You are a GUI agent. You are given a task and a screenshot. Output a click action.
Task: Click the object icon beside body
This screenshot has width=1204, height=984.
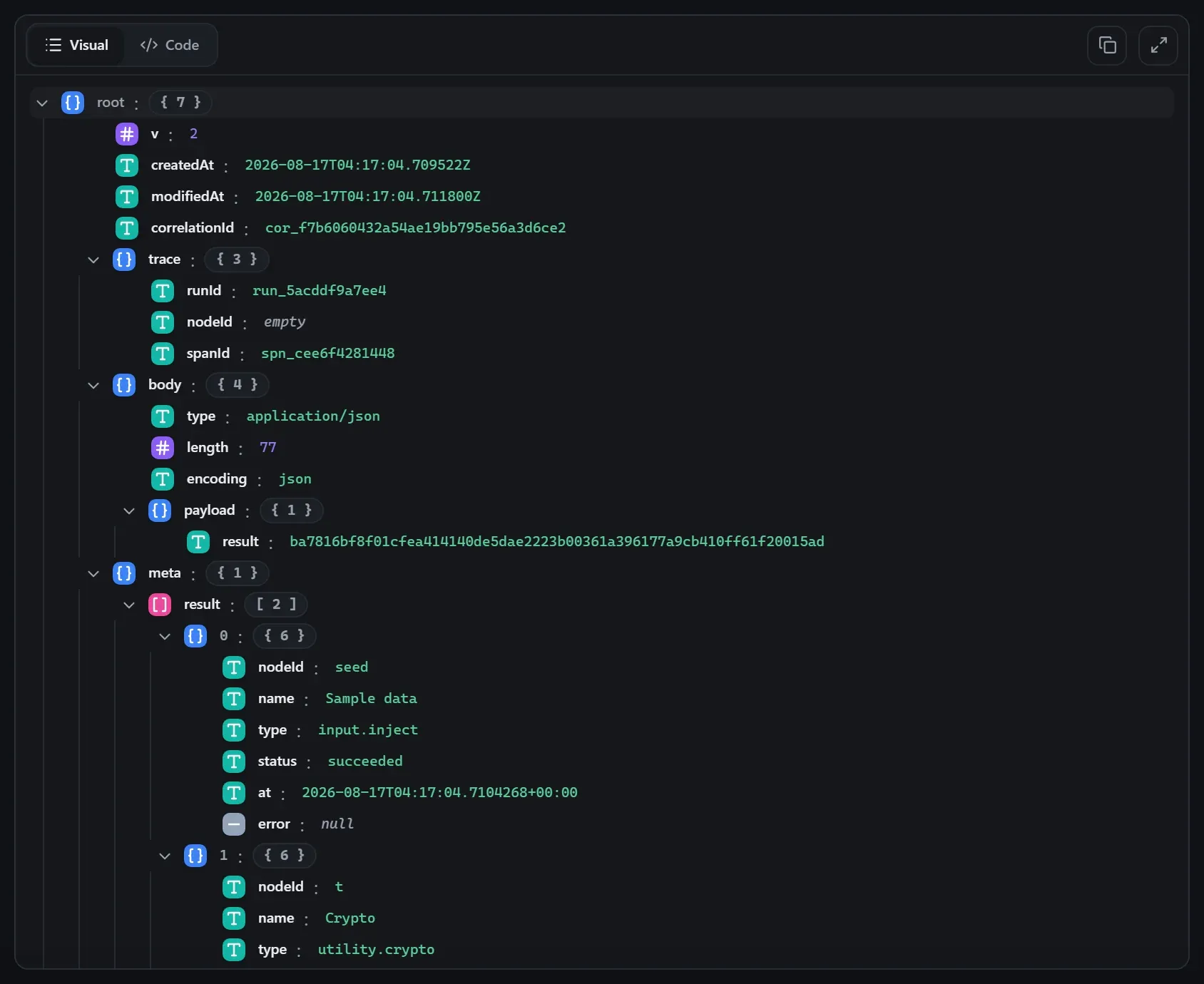124,385
